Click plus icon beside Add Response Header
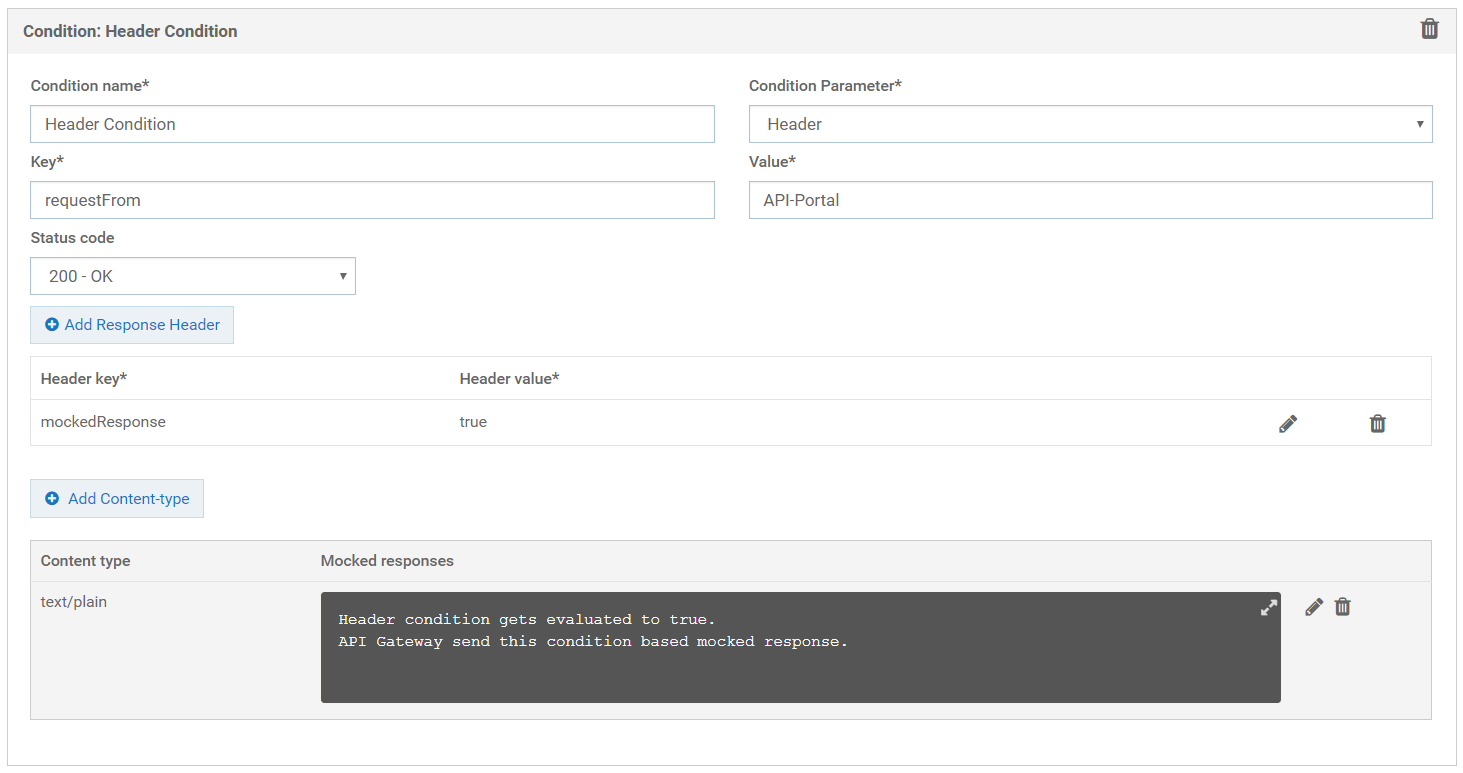This screenshot has height=773, width=1463. tap(52, 325)
